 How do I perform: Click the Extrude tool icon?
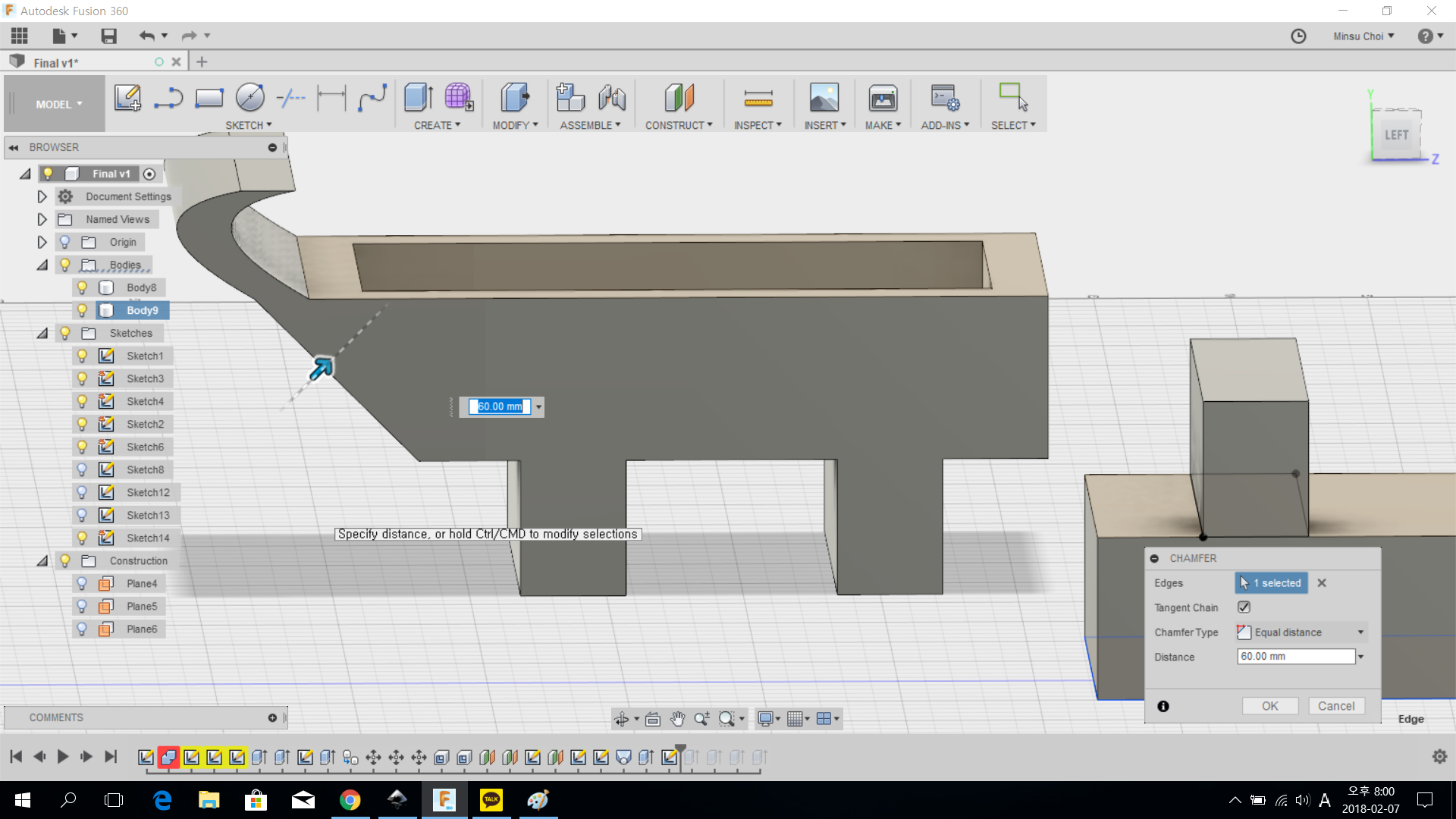click(x=419, y=98)
